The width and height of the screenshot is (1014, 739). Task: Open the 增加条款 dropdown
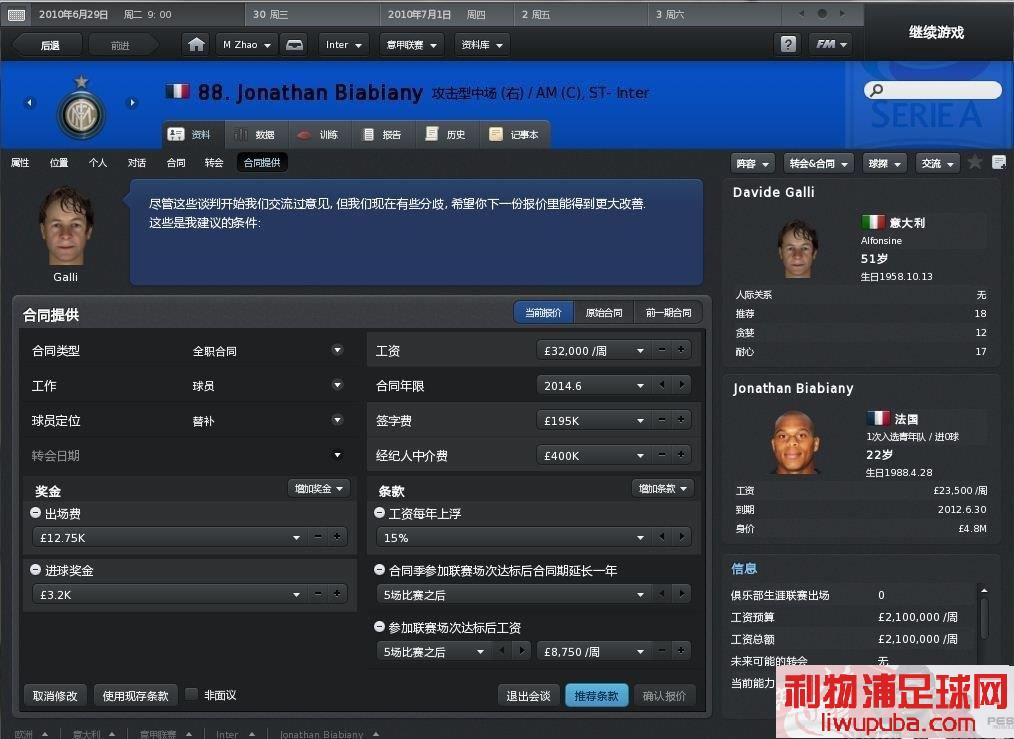pyautogui.click(x=663, y=489)
